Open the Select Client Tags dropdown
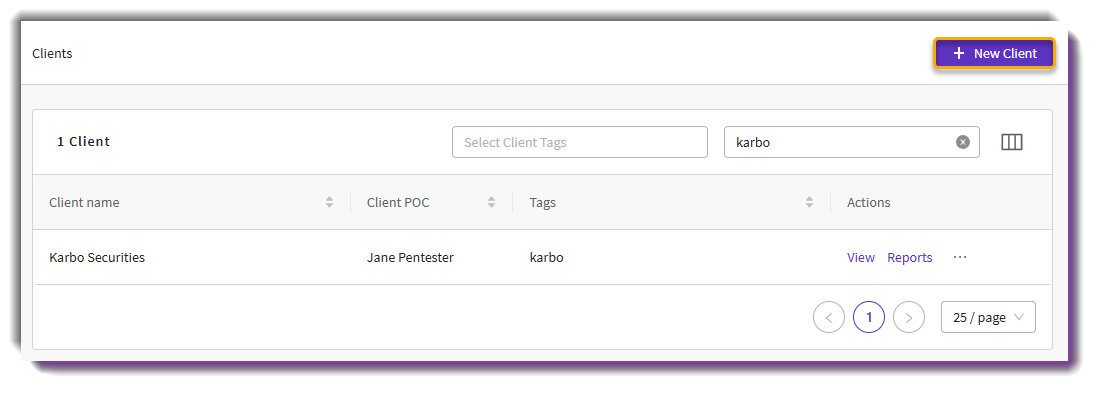 [580, 142]
